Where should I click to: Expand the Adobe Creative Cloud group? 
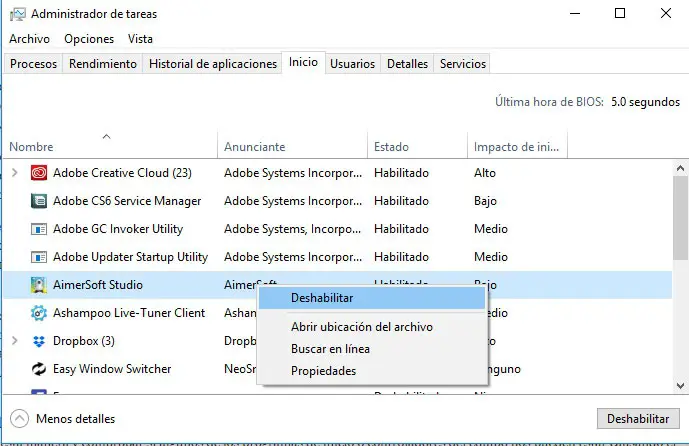tap(15, 173)
